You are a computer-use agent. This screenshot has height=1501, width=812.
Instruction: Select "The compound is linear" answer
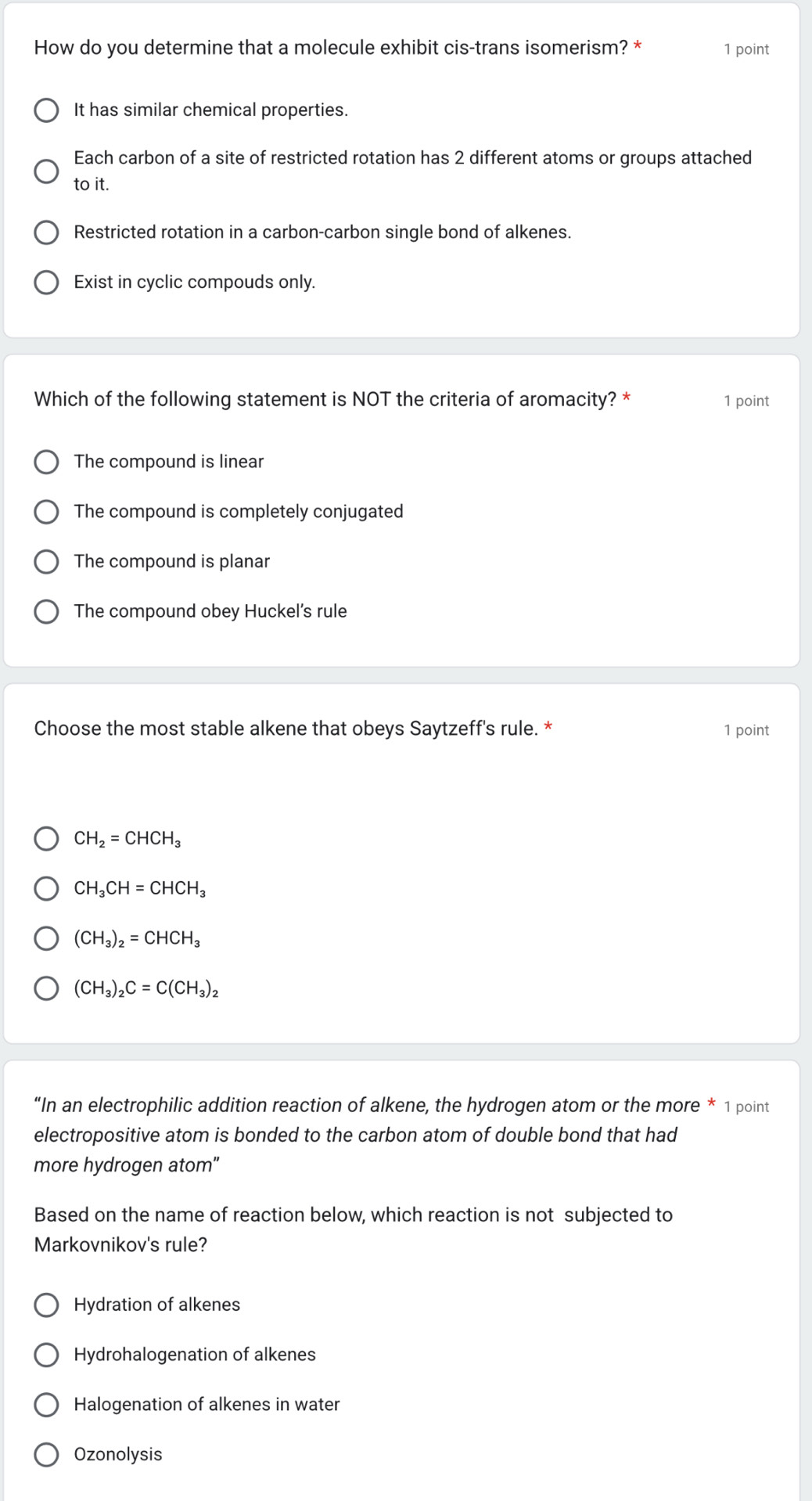point(47,462)
